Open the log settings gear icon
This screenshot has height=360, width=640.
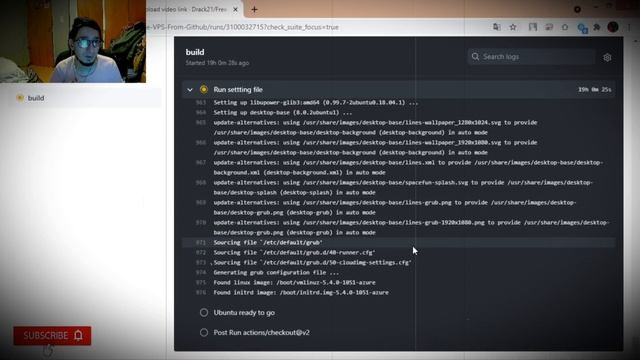tap(607, 58)
